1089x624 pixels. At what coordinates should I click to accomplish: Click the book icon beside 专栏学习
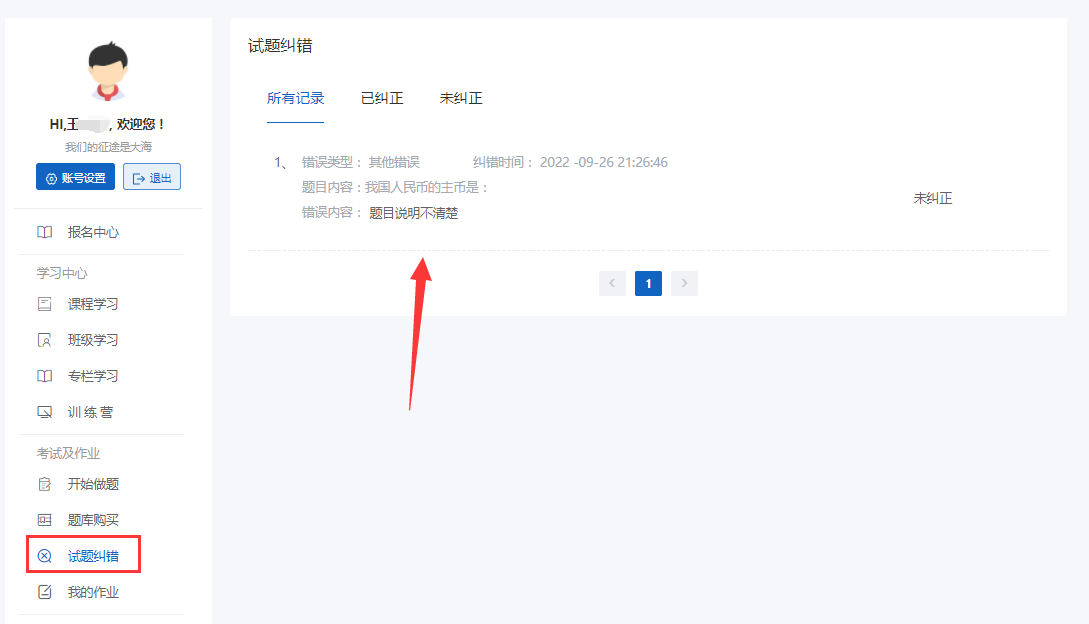click(44, 376)
